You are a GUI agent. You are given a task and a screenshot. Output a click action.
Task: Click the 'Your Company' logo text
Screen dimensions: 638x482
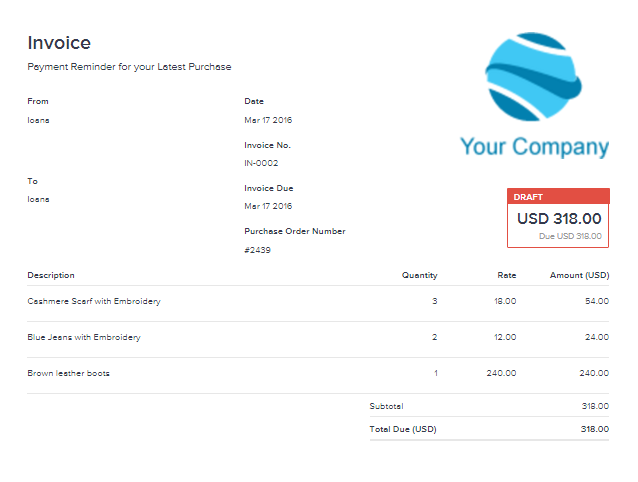tap(534, 147)
